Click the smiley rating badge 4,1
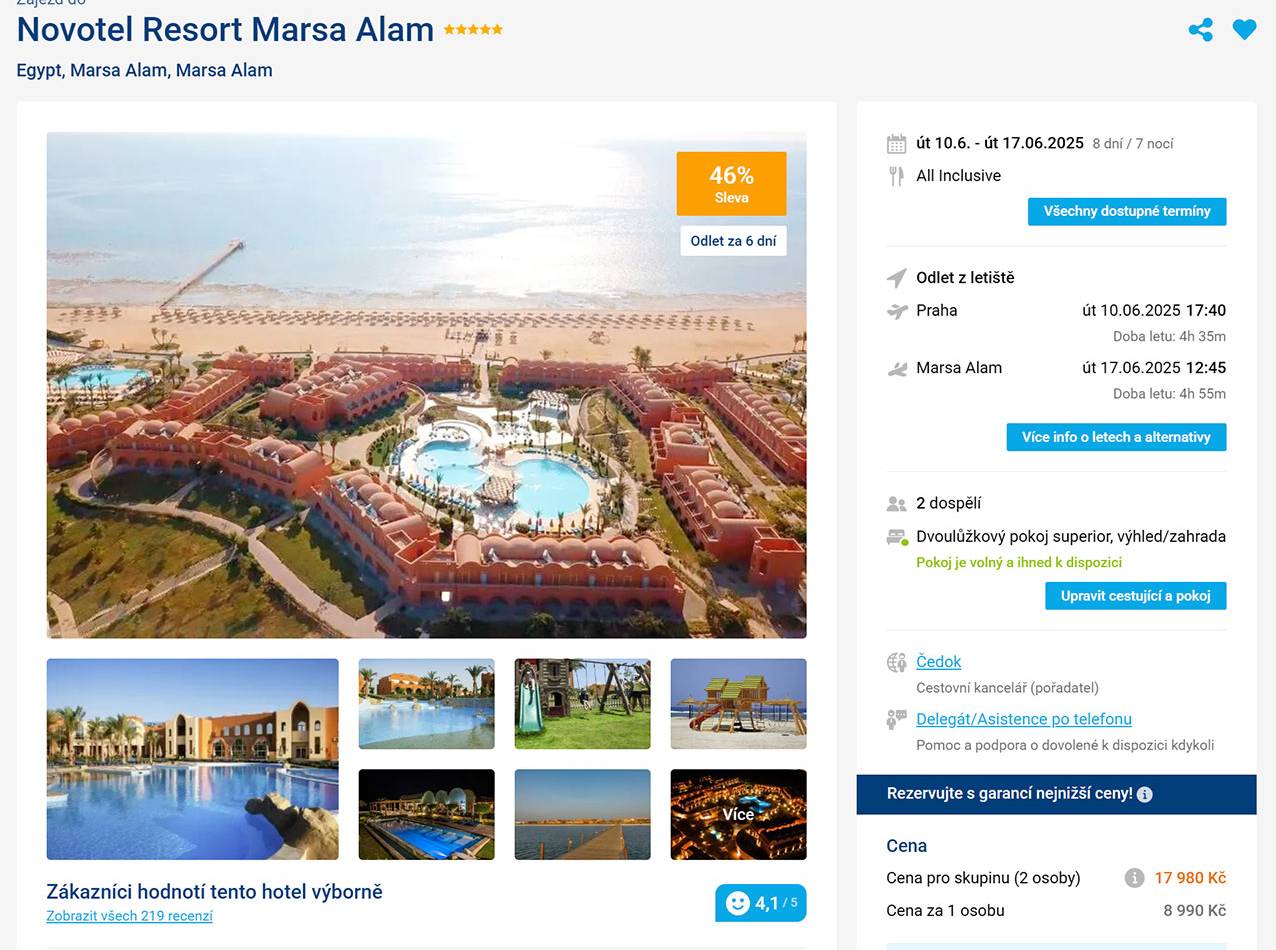The image size is (1276, 950). pos(760,903)
